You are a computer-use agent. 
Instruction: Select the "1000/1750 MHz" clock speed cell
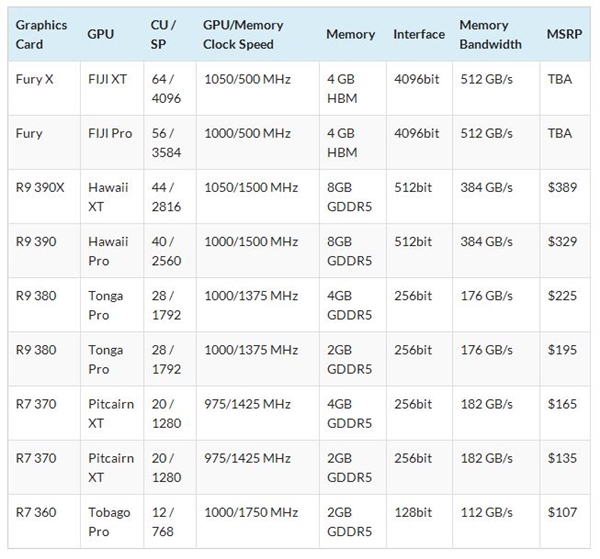[x=250, y=513]
